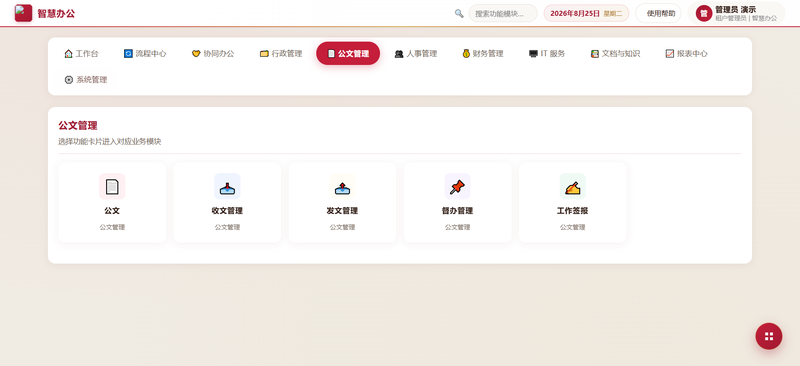The height and width of the screenshot is (366, 800).
Task: Click the monitor icon beside IT 服务
Action: [x=533, y=54]
